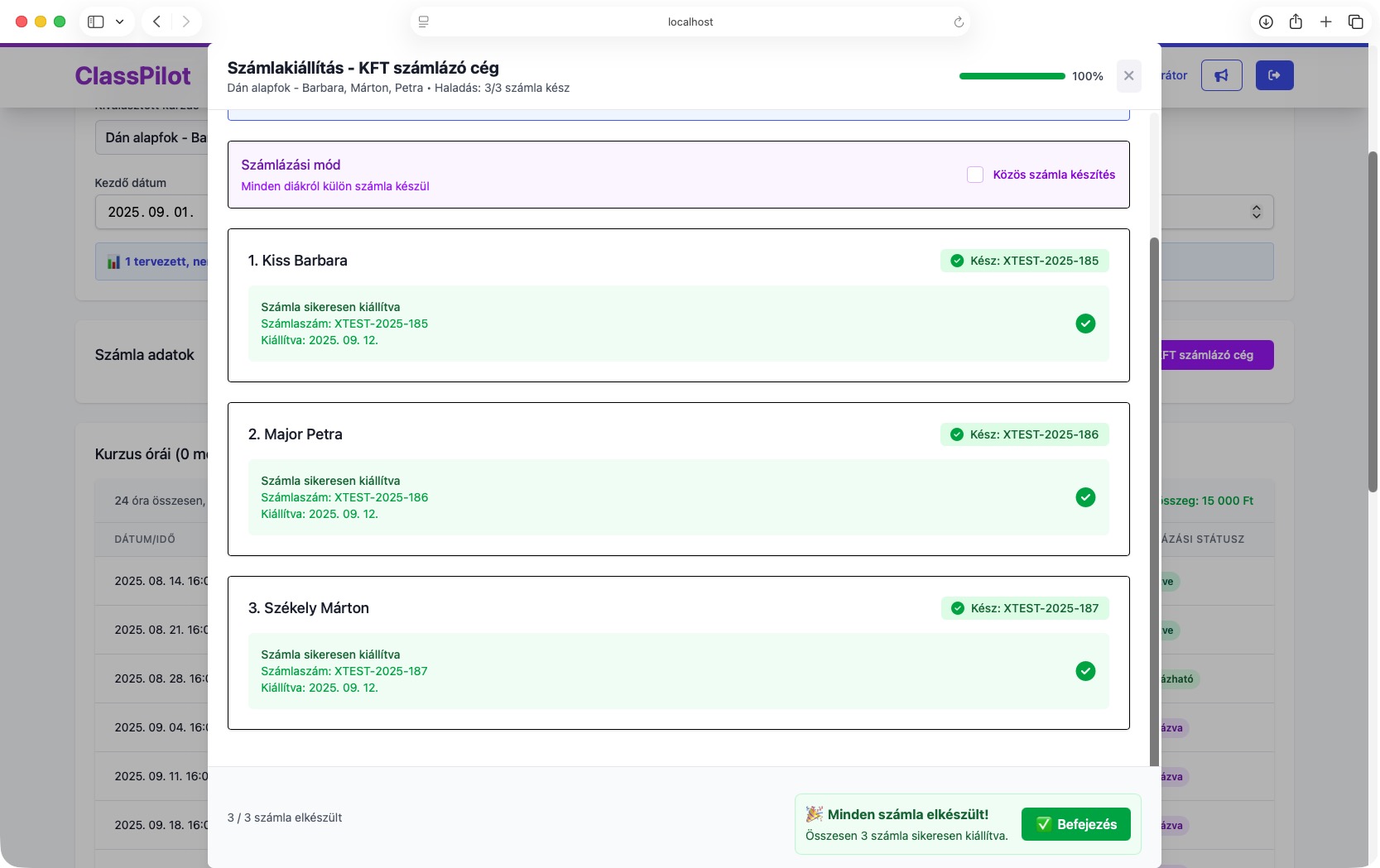Expand the Safari sidebar dropdown chevron
The height and width of the screenshot is (868, 1380).
(119, 22)
